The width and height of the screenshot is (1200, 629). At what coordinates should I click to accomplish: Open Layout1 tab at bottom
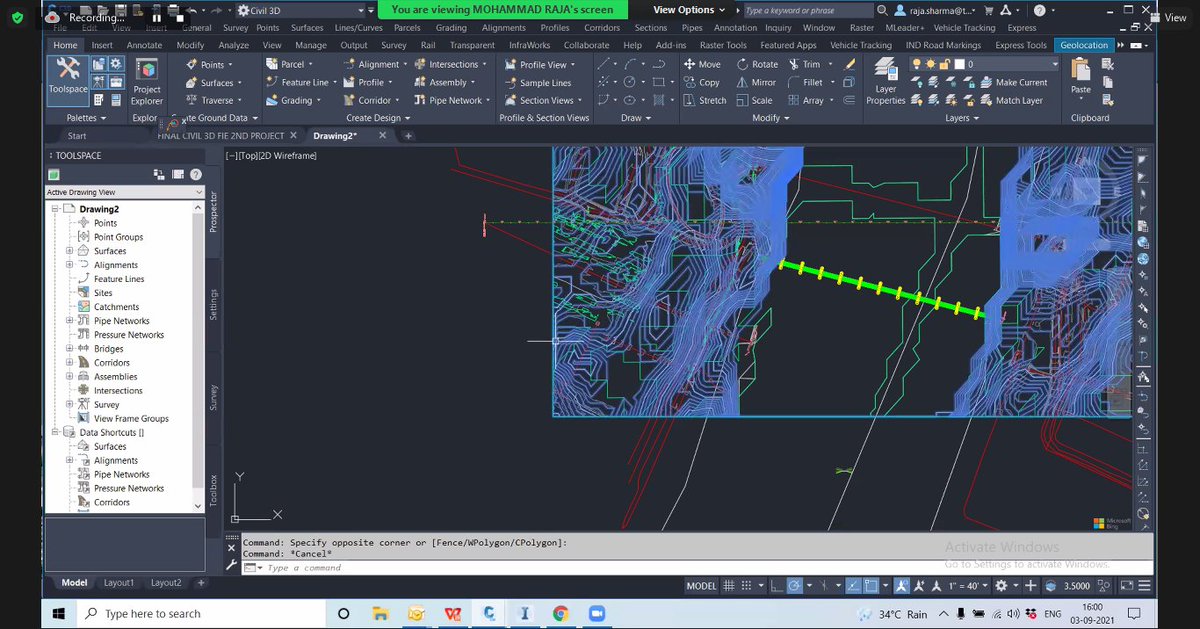pyautogui.click(x=118, y=581)
